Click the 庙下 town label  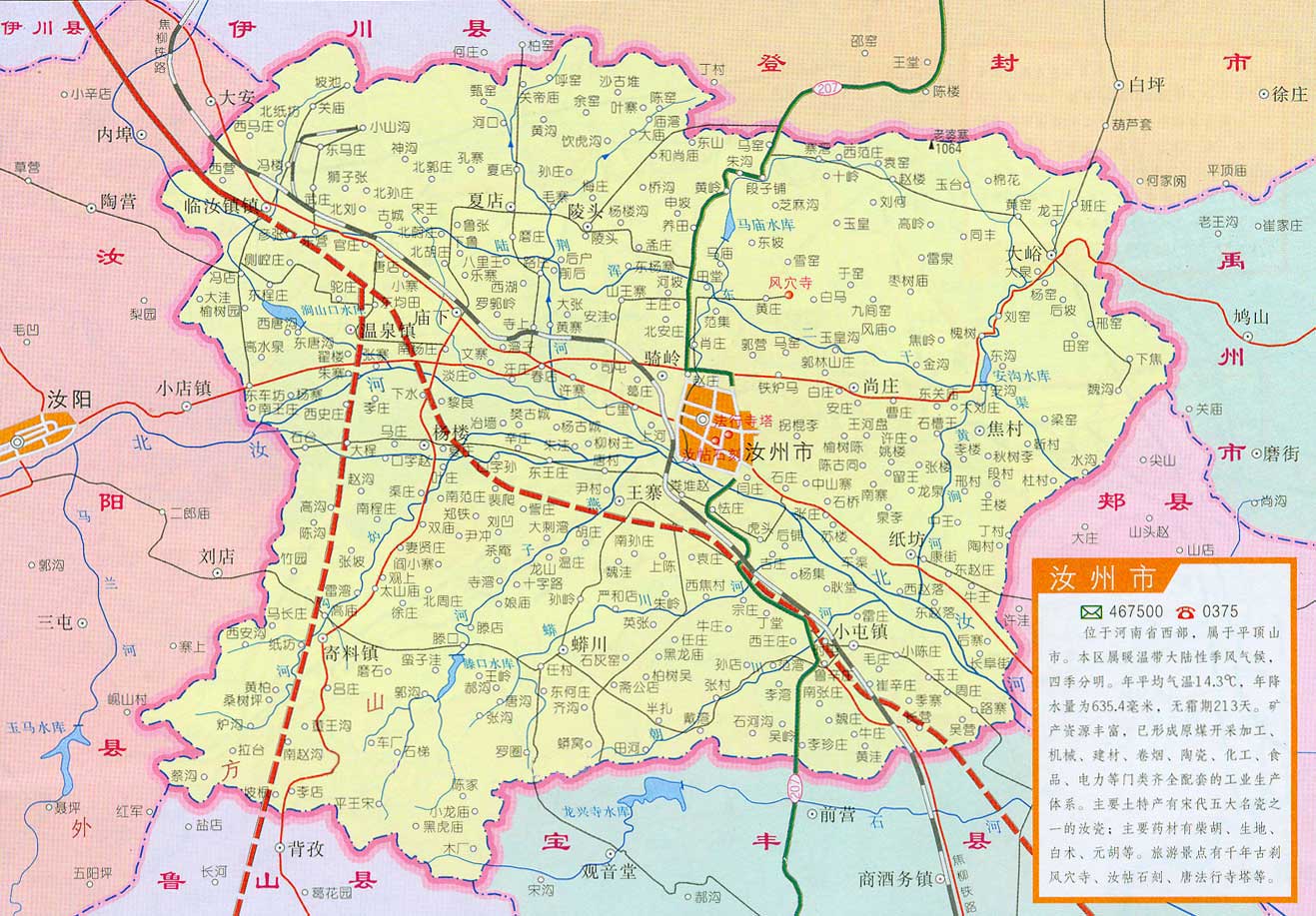431,317
